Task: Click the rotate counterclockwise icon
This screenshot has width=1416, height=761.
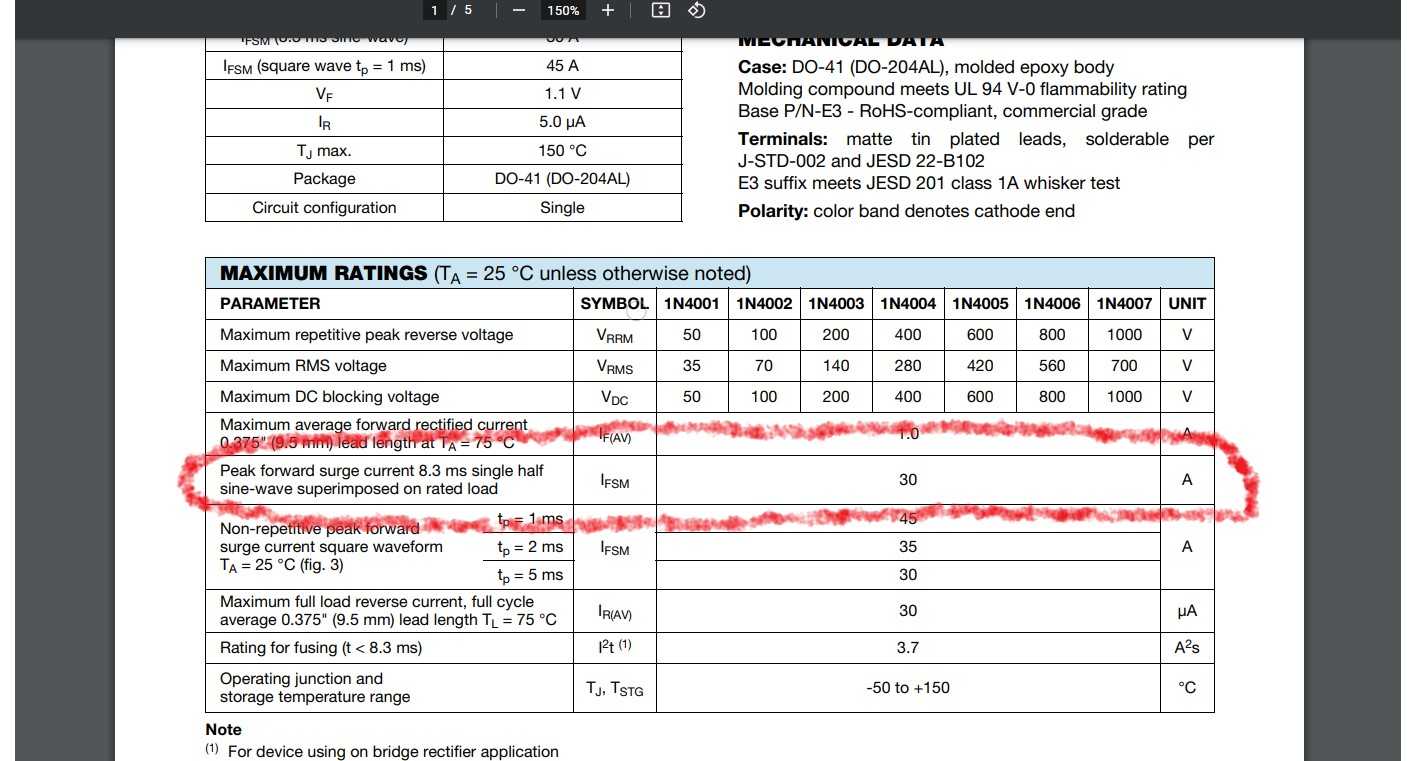Action: (697, 10)
